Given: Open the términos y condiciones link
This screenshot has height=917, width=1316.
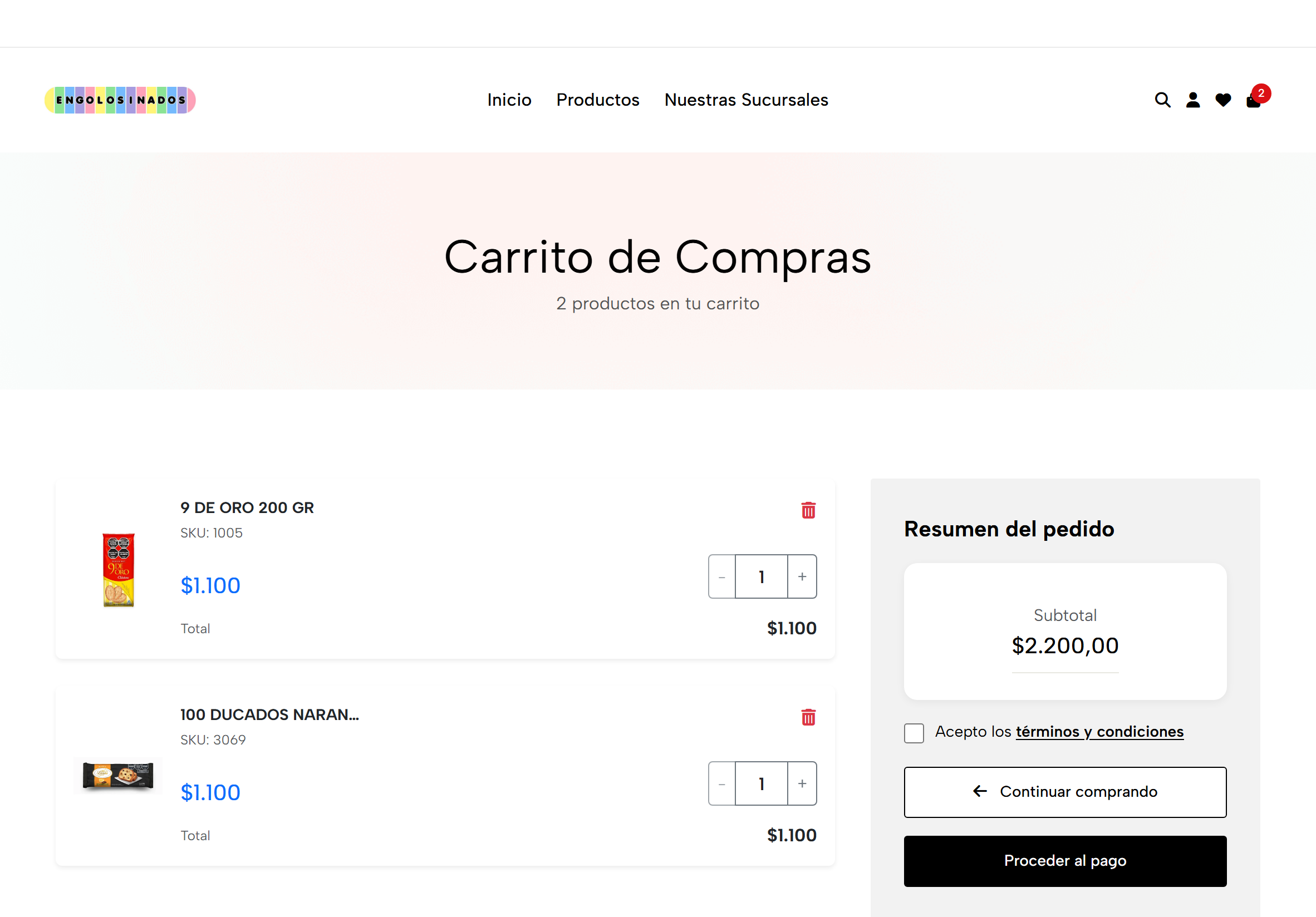Looking at the screenshot, I should (1099, 731).
